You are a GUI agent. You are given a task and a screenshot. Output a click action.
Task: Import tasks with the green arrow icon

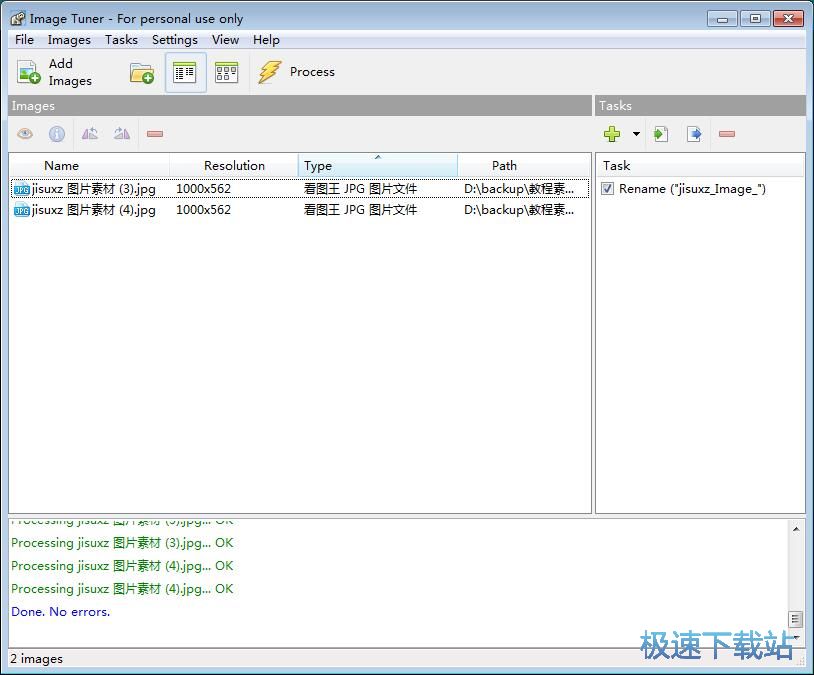tap(661, 134)
